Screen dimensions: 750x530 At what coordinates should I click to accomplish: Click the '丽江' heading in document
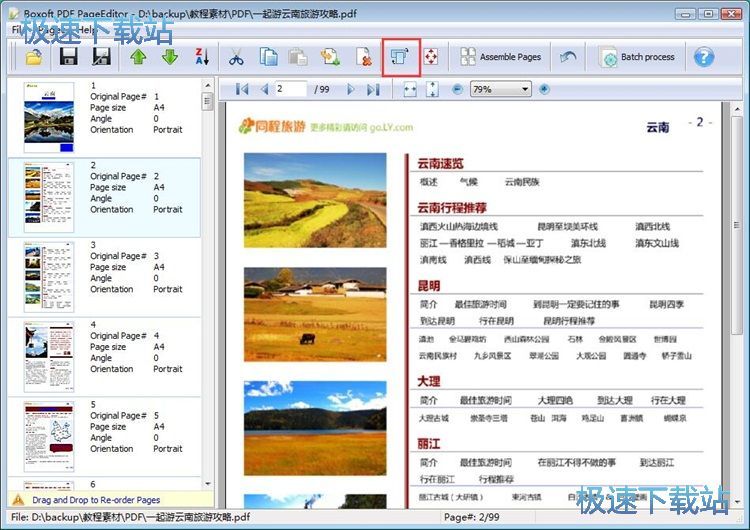tap(429, 444)
